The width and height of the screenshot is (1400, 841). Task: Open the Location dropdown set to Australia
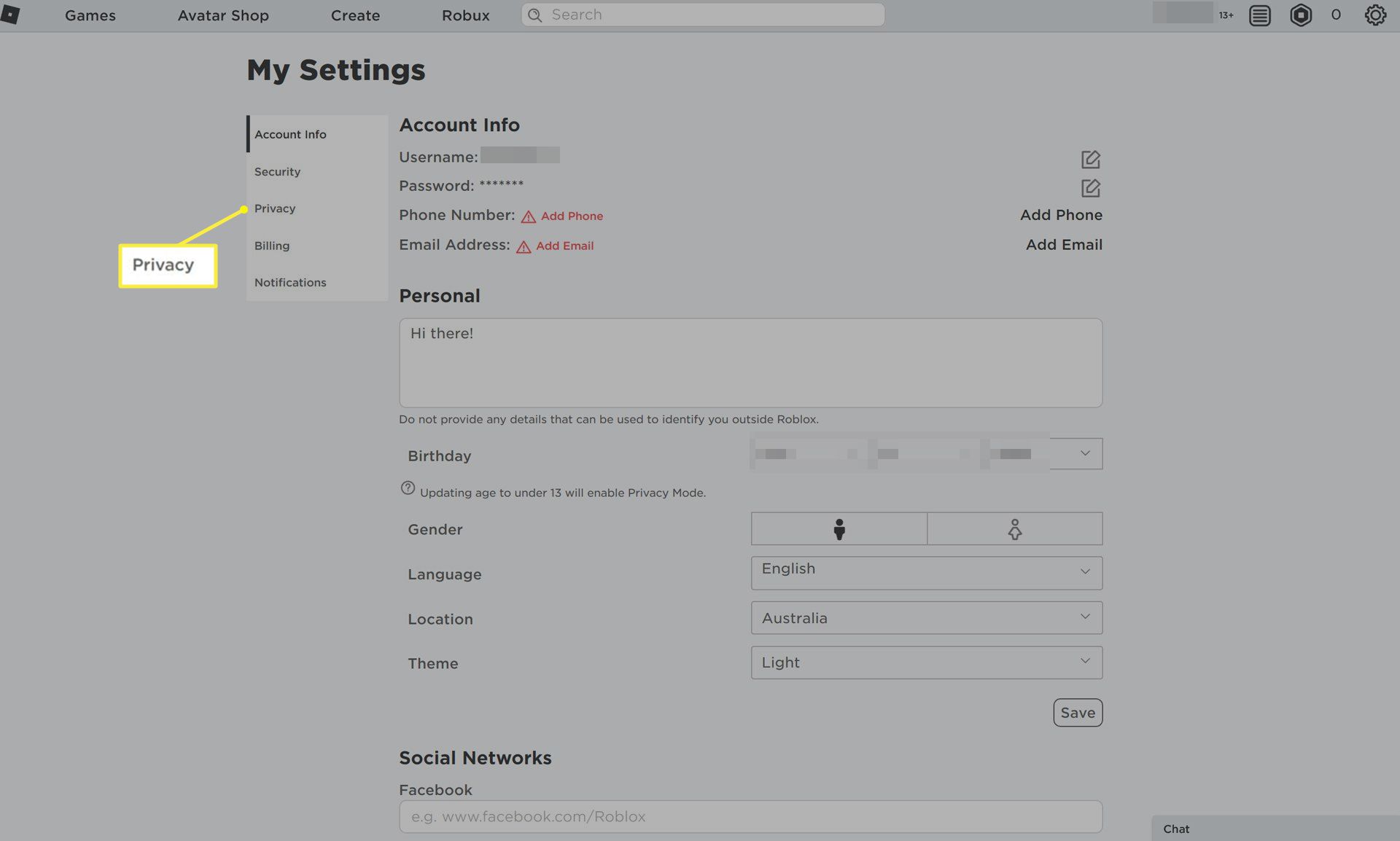pos(926,617)
